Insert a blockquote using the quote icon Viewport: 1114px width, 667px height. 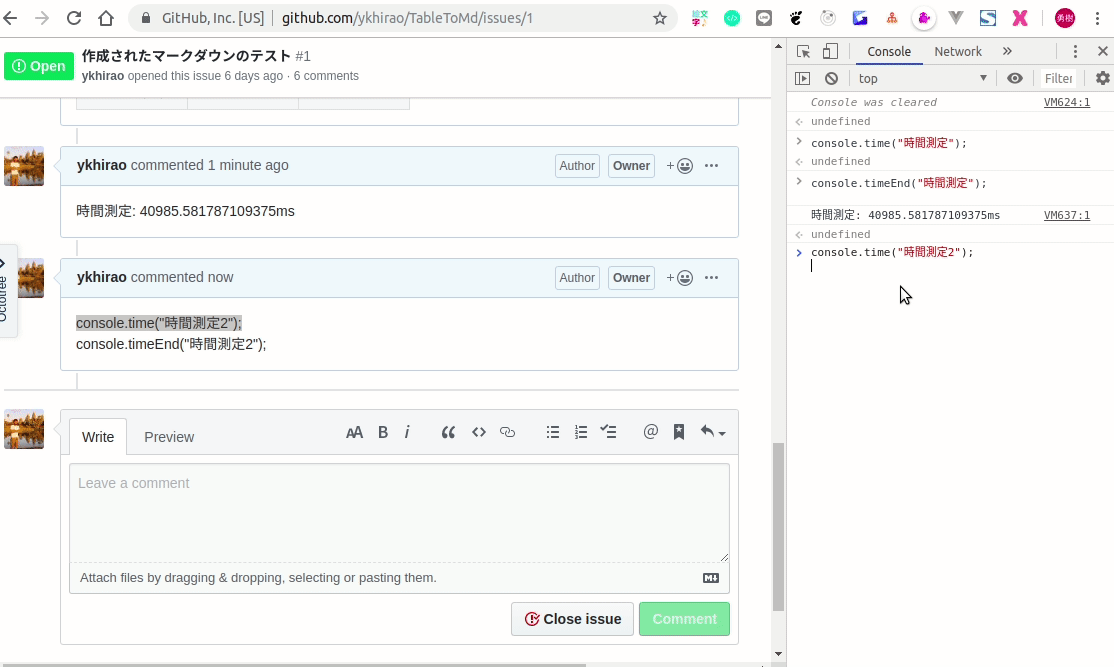click(x=447, y=432)
